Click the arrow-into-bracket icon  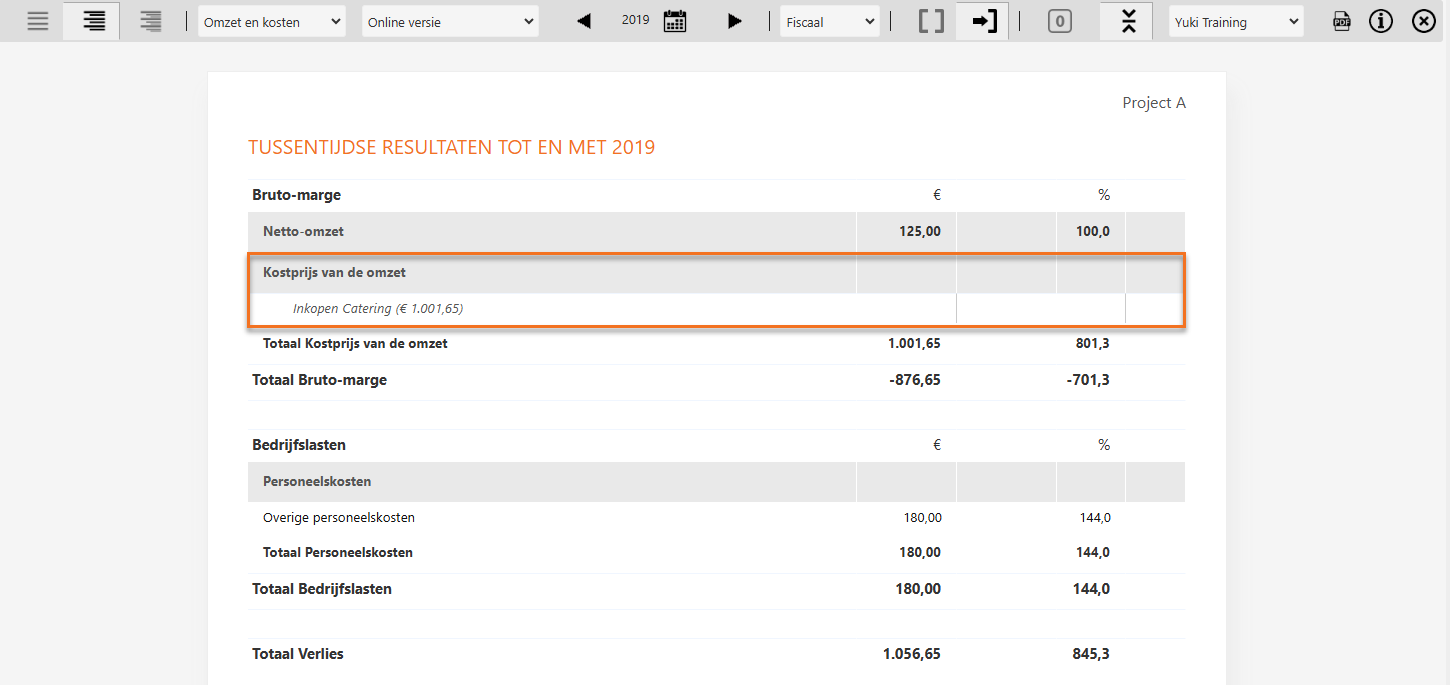[985, 21]
